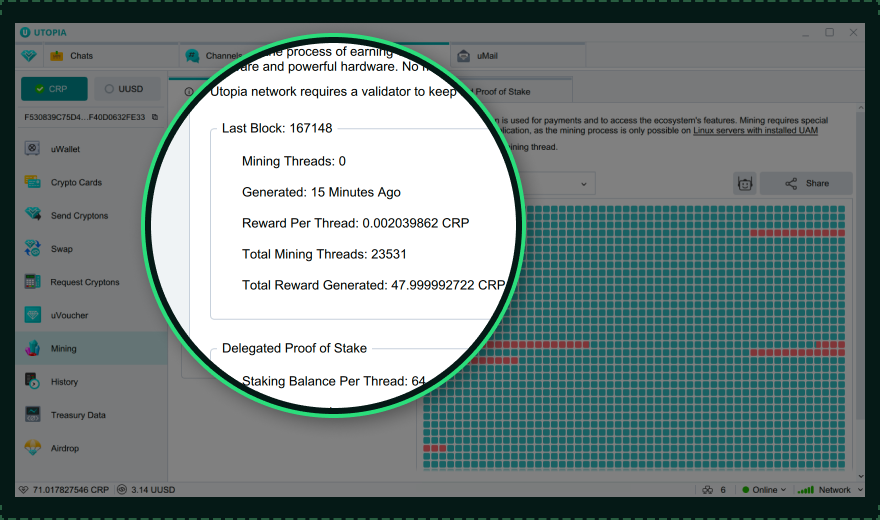Click the network signal bars icon
This screenshot has width=880, height=520.
[805, 490]
